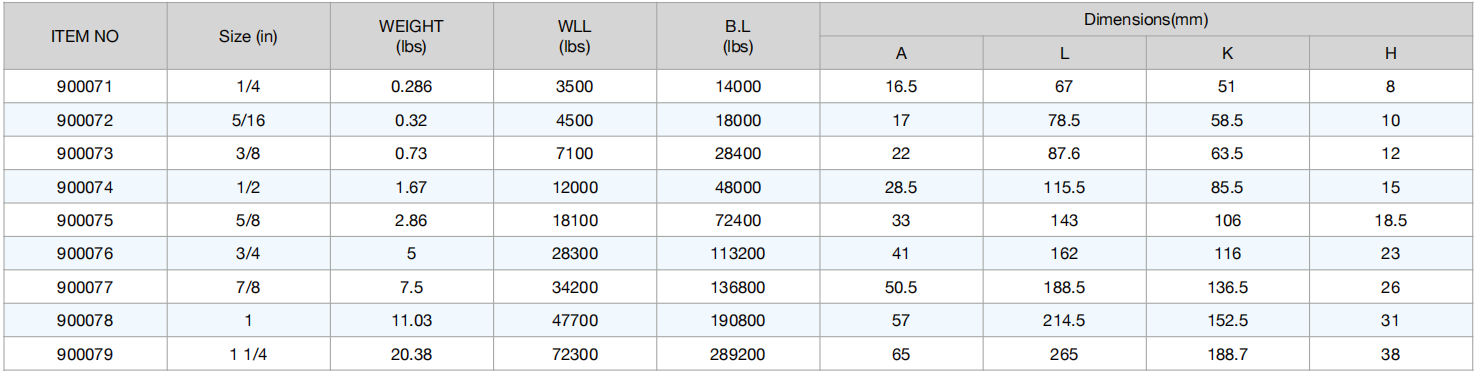Select the WLL (lbs) column header
This screenshot has width=1478, height=375.
coord(574,36)
